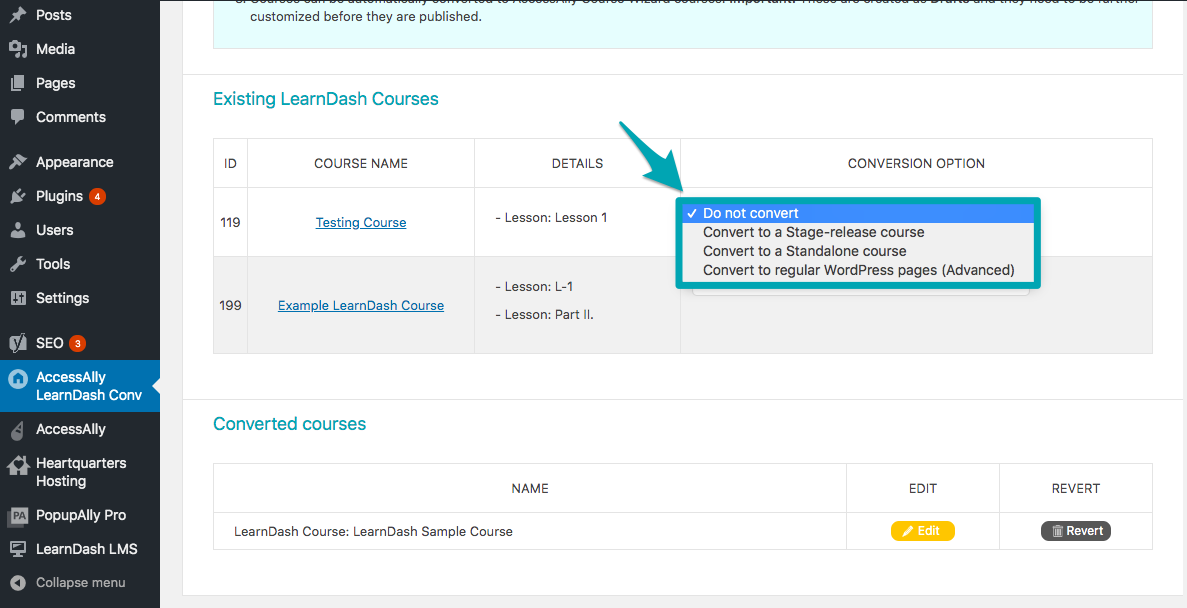Viewport: 1187px width, 608px height.
Task: Click "LearnDash Course: LearnDash Sample Course" name
Action: point(373,532)
